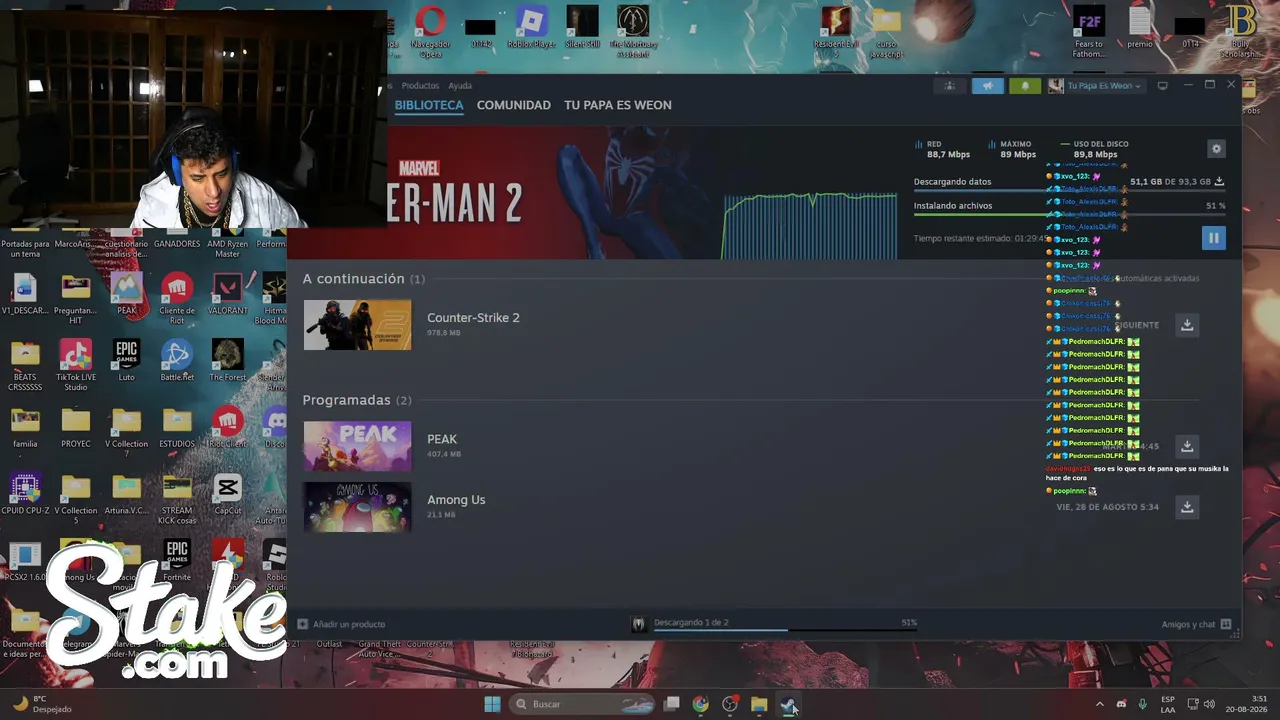Image resolution: width=1280 pixels, height=720 pixels.
Task: Pause the current Steam download
Action: [x=1213, y=237]
